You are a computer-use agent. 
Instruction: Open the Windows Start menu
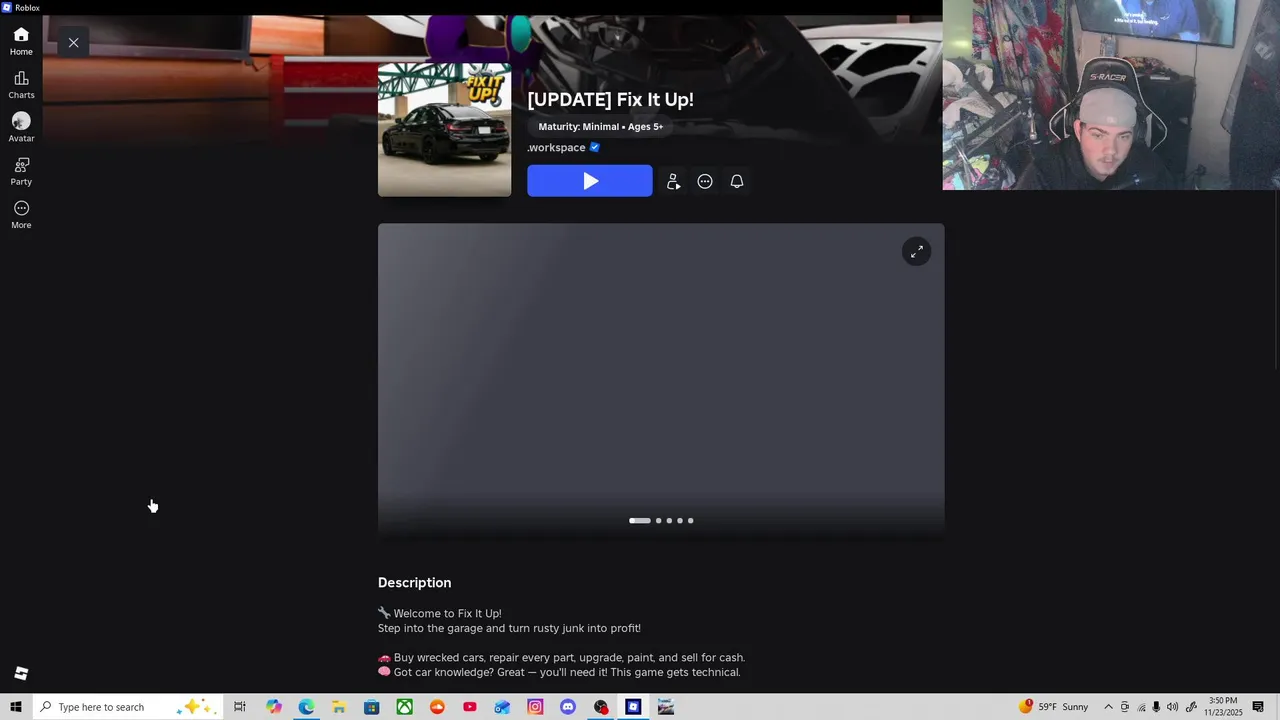click(x=16, y=707)
